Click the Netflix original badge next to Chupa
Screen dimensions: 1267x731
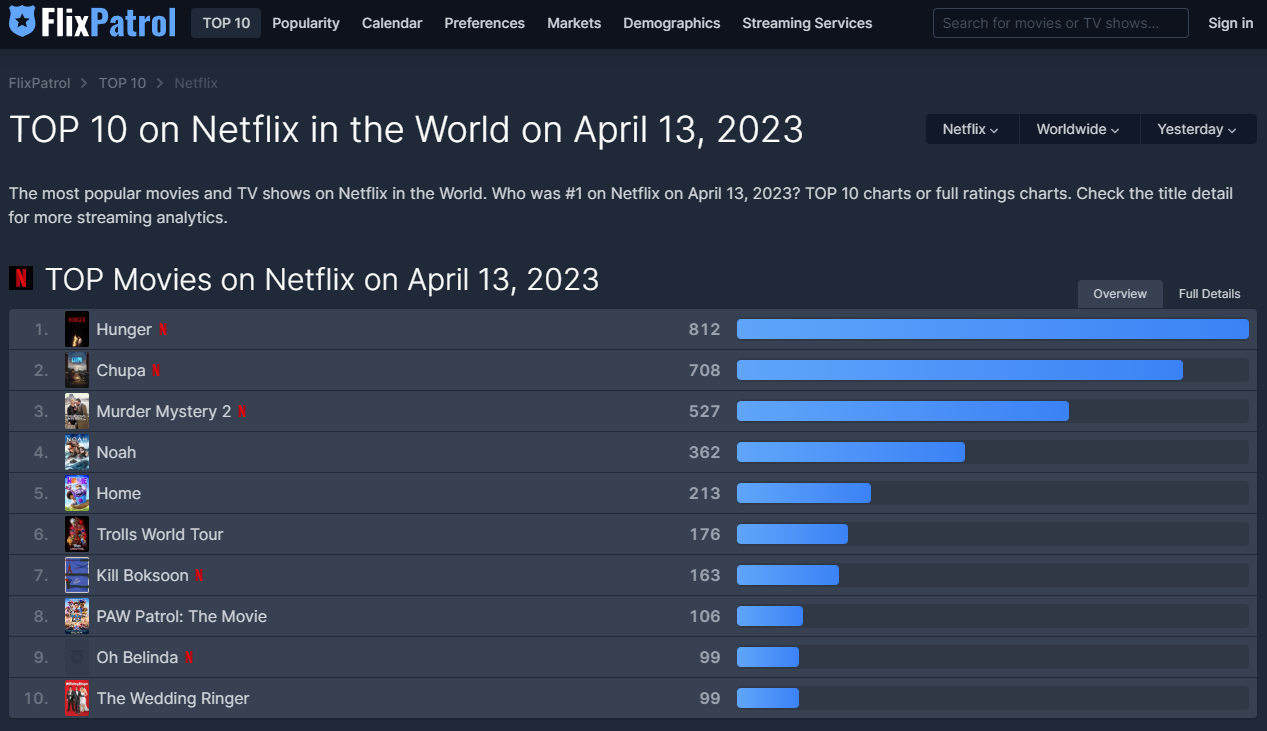[x=156, y=370]
